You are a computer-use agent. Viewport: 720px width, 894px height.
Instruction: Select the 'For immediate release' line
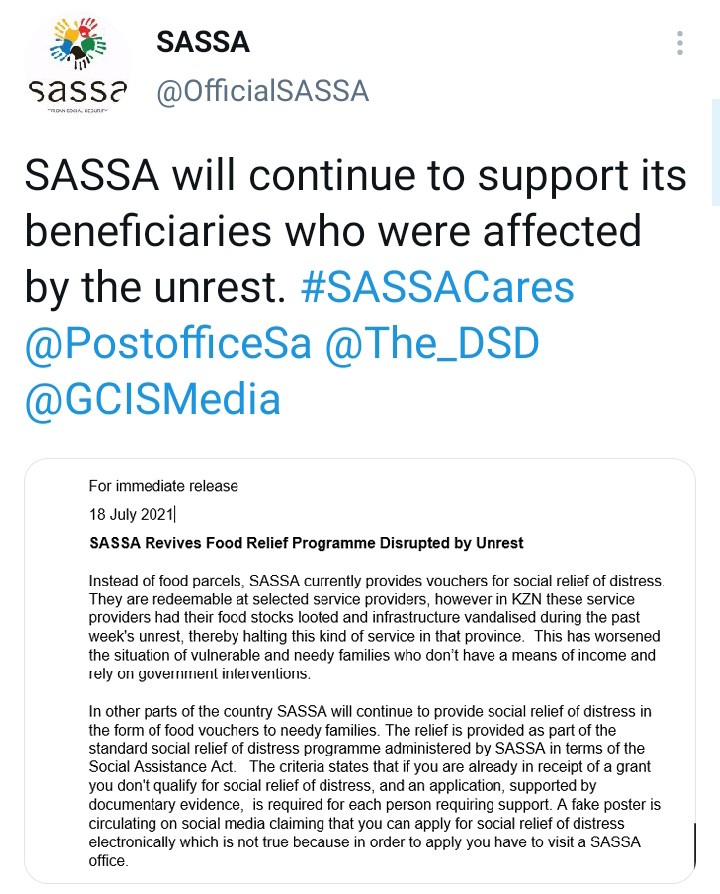tap(163, 487)
